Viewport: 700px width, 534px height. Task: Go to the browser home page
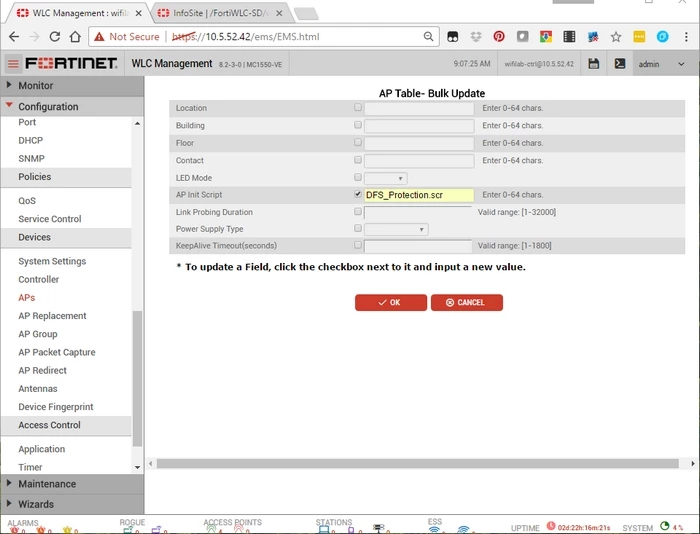point(75,37)
